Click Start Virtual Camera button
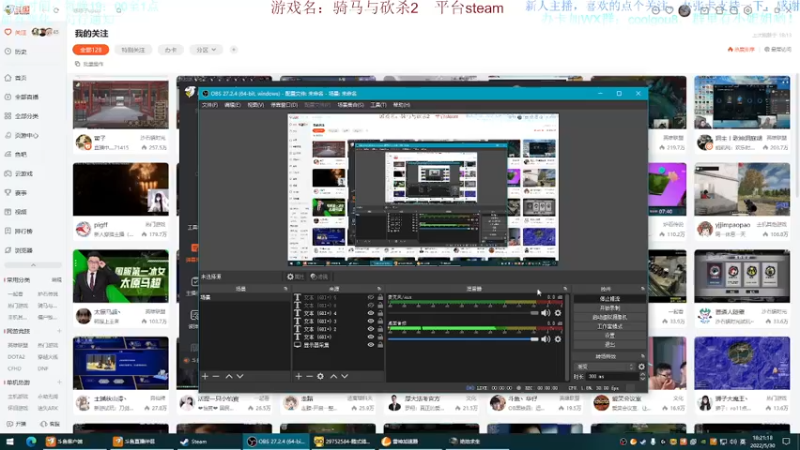 [x=609, y=317]
